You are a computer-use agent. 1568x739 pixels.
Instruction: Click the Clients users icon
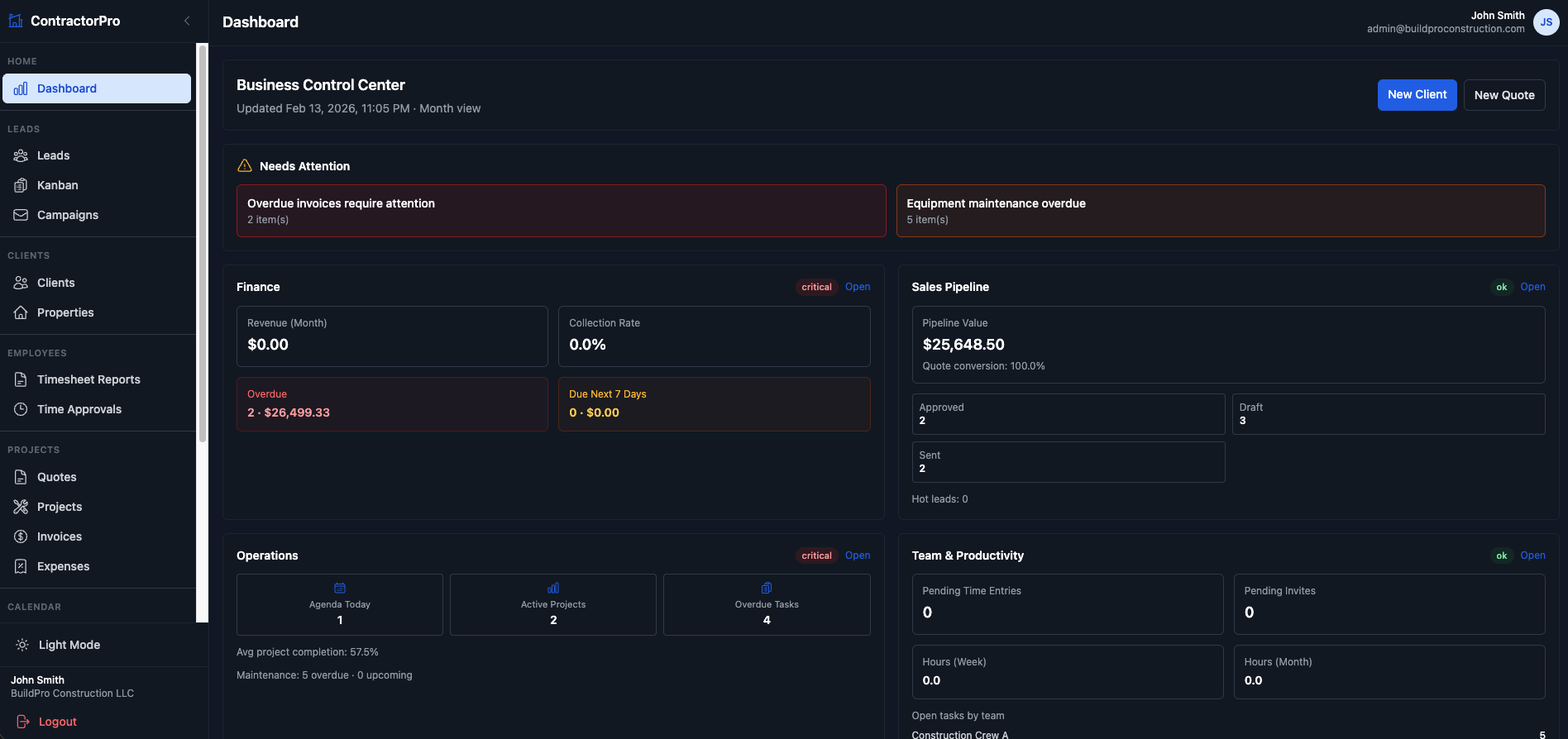(x=21, y=283)
